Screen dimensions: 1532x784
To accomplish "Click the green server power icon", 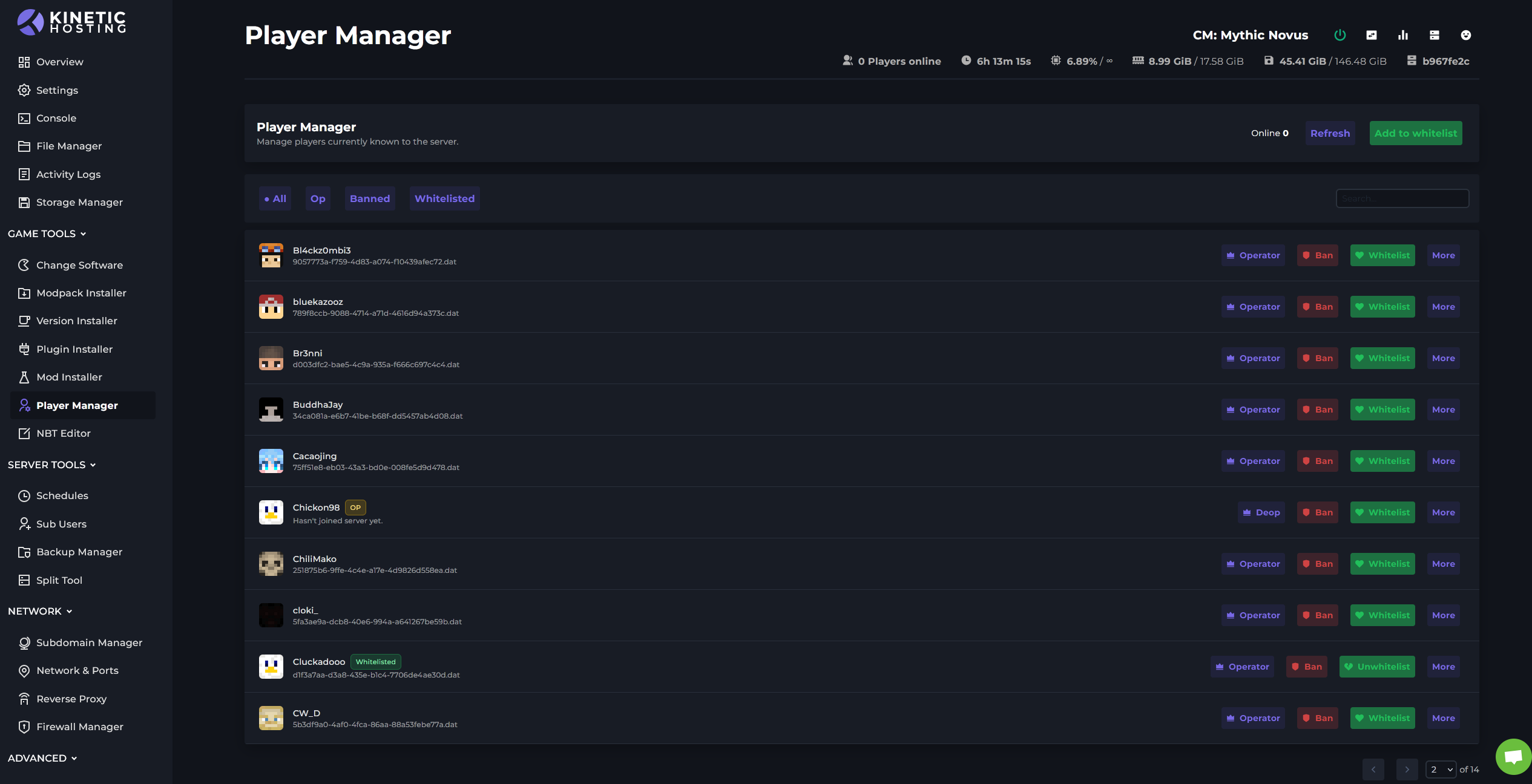I will coord(1340,35).
